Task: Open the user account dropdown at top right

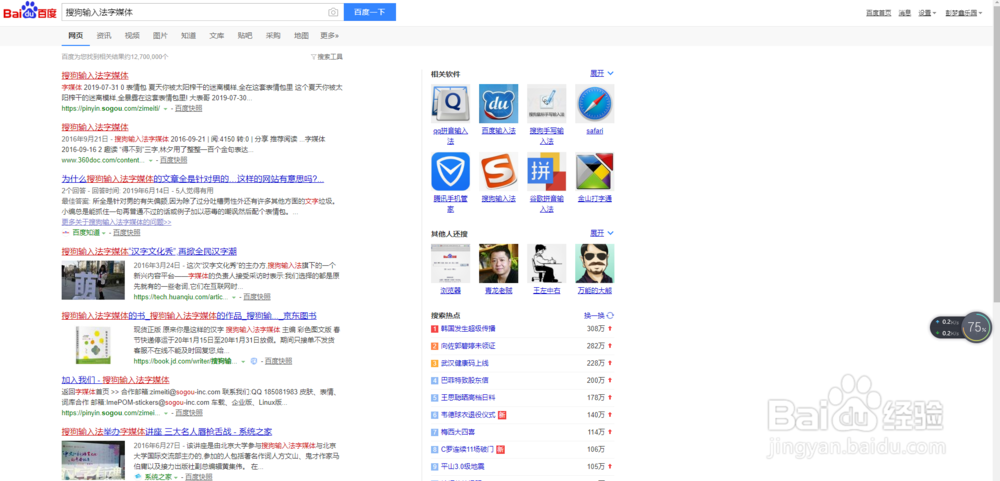Action: 964,13
